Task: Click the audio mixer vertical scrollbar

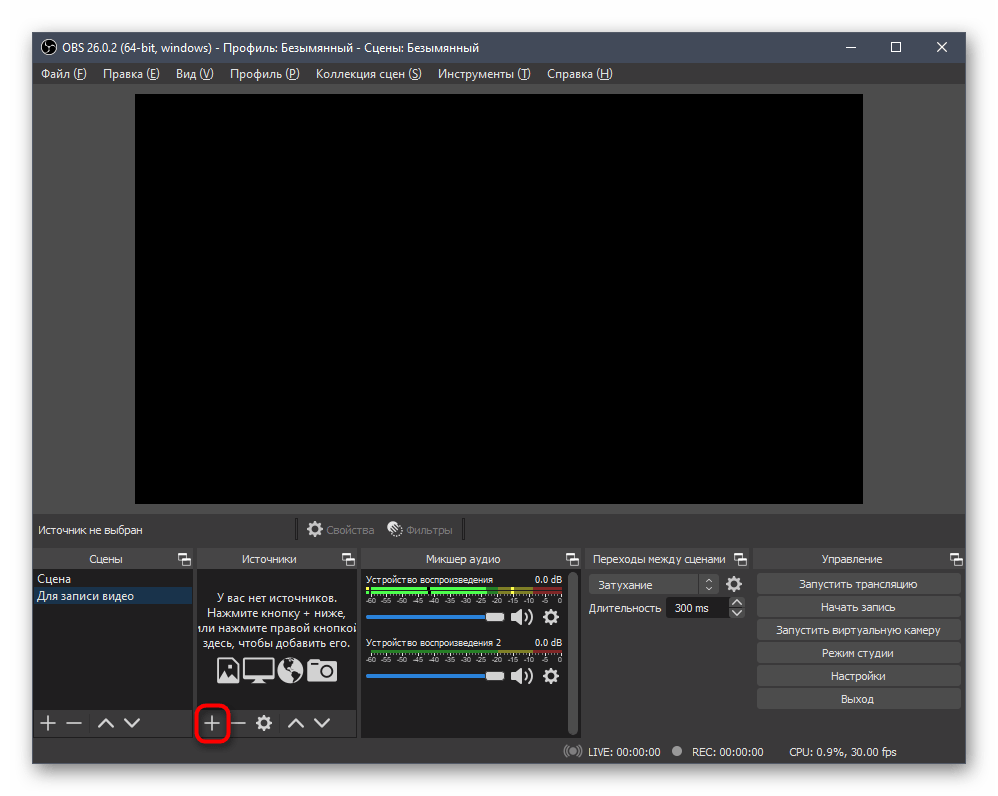Action: pyautogui.click(x=573, y=653)
